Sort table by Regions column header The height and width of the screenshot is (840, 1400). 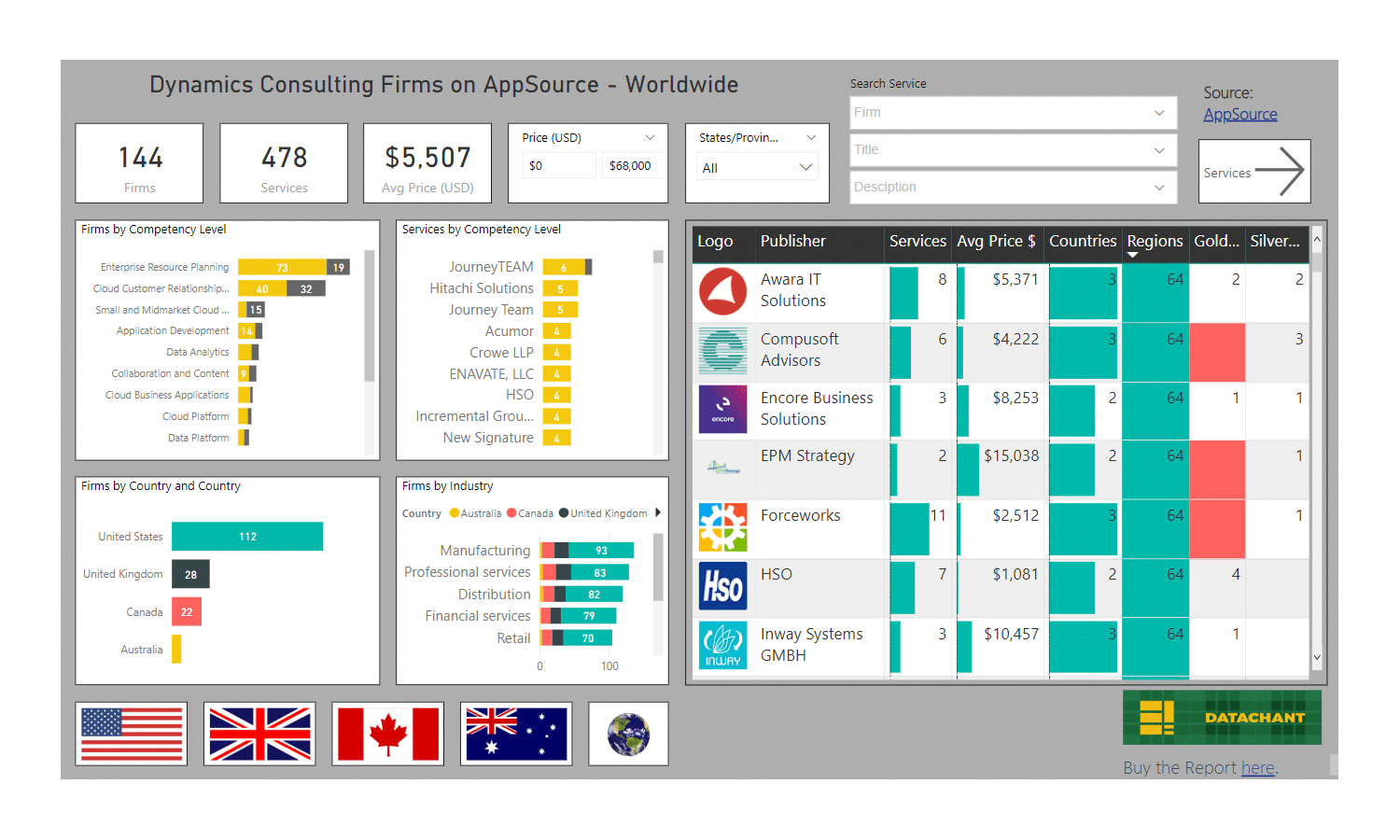tap(1155, 241)
